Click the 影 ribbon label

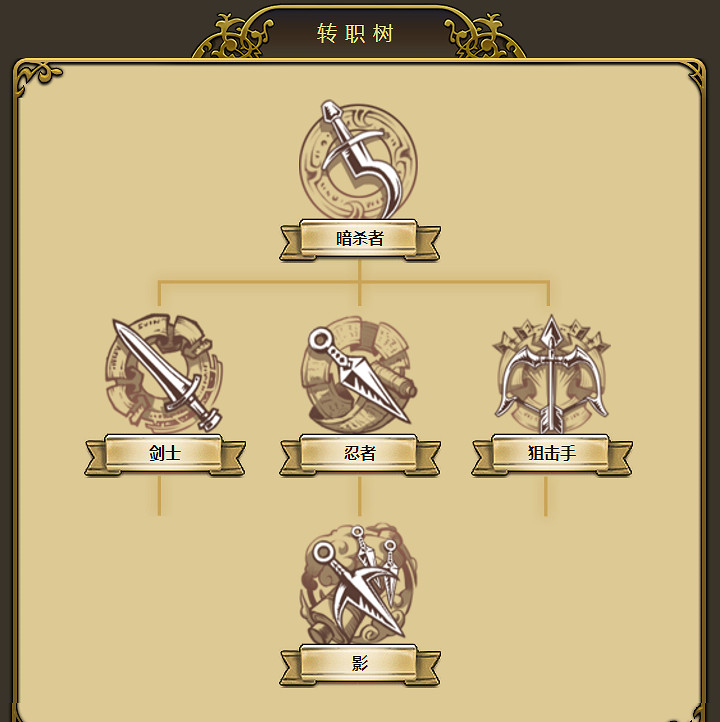[x=360, y=665]
